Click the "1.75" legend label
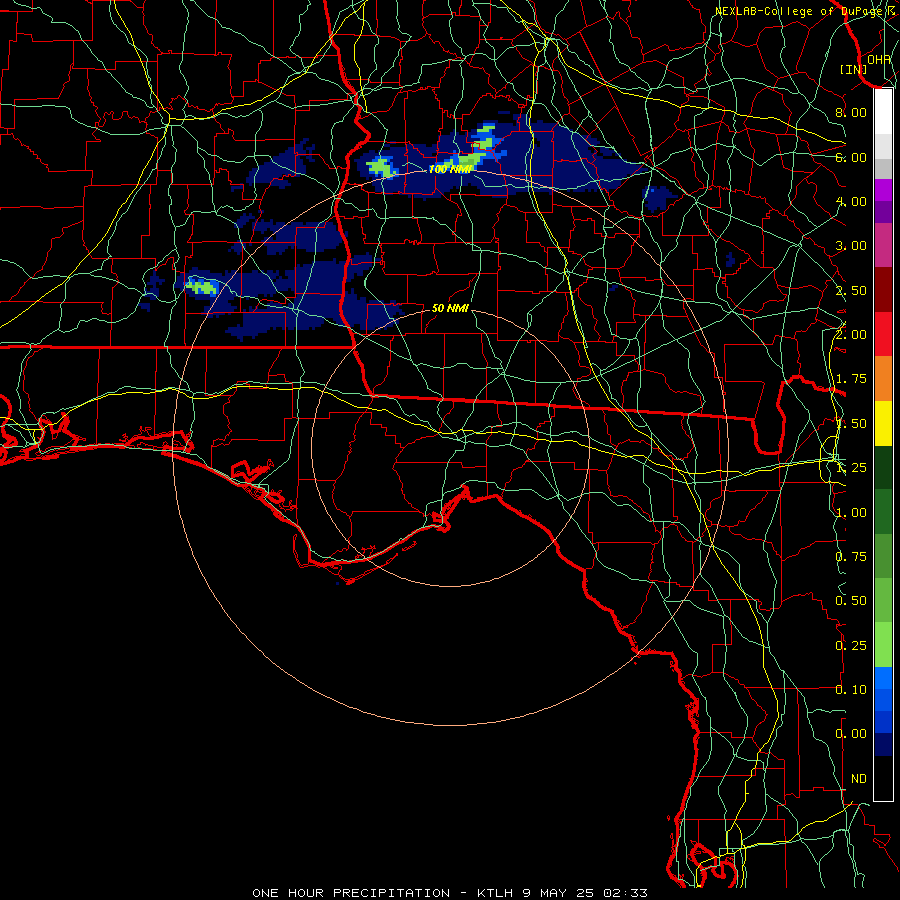This screenshot has width=900, height=900. coord(851,379)
